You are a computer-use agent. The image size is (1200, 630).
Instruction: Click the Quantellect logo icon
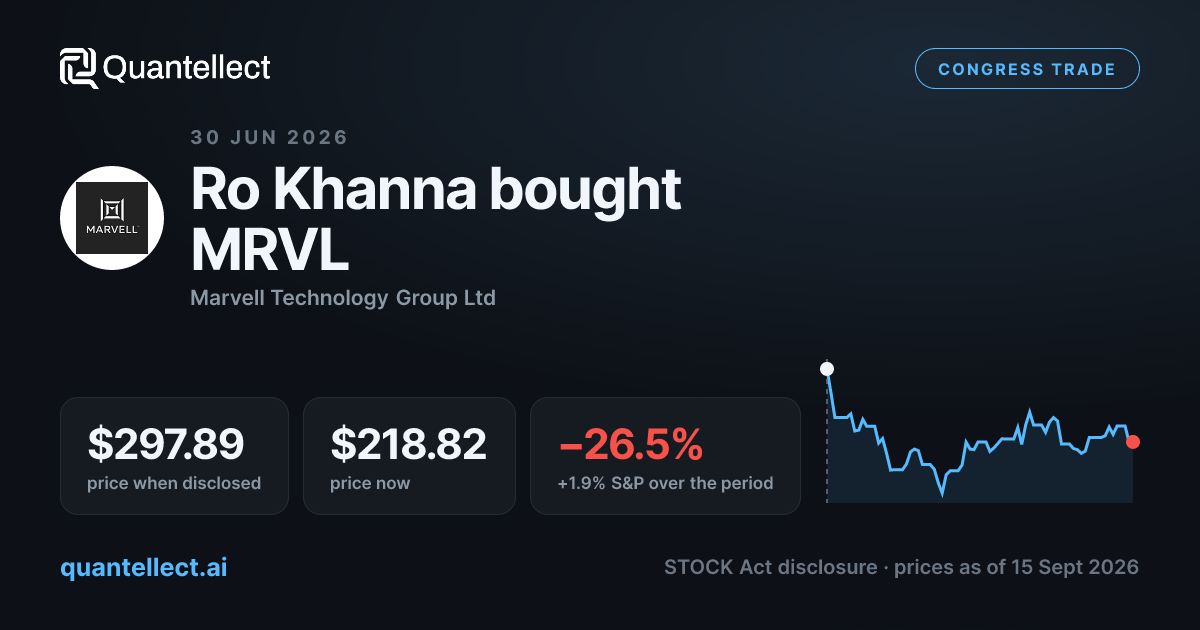point(79,68)
